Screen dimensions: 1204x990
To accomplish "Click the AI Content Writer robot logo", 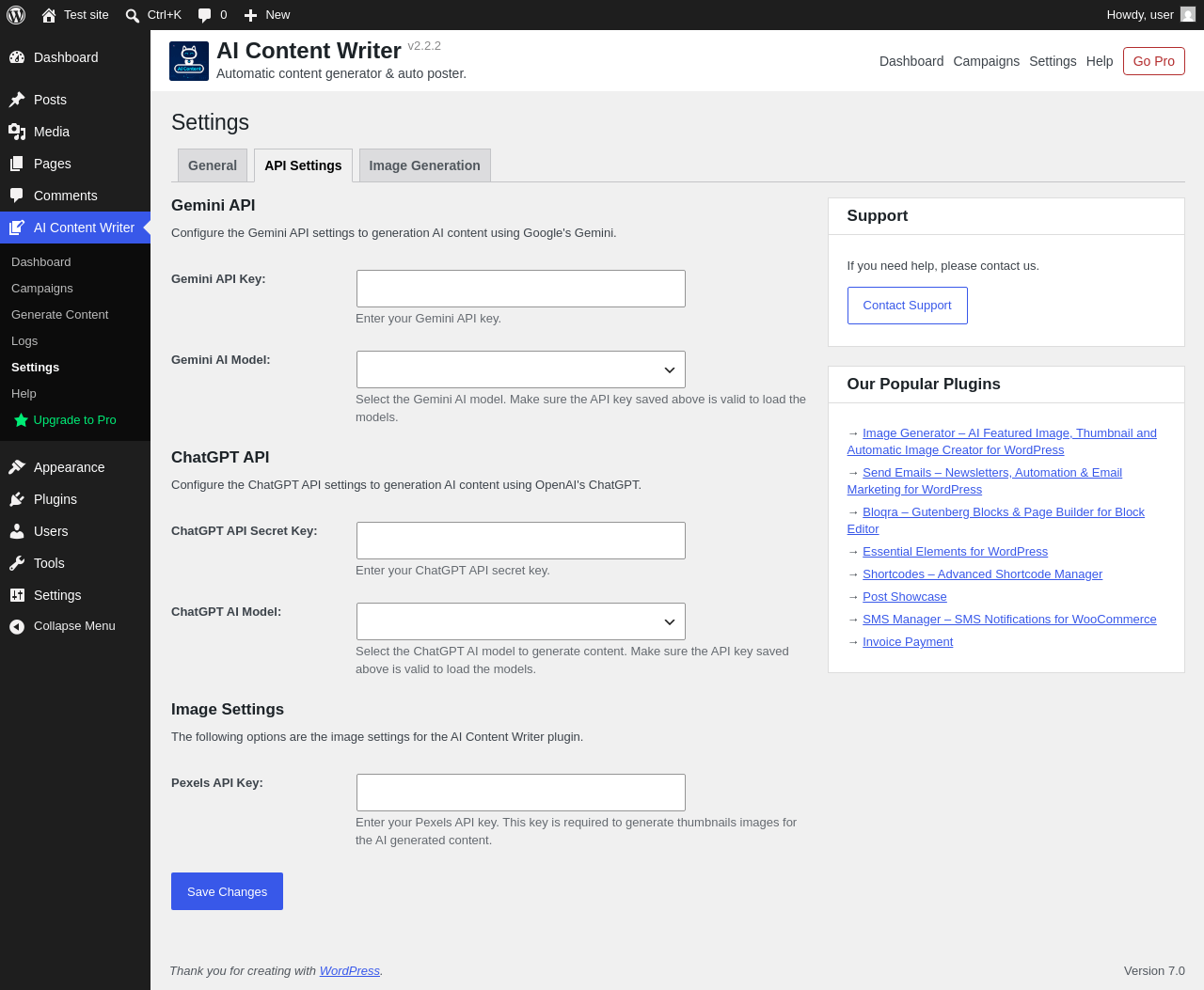I will pos(189,61).
